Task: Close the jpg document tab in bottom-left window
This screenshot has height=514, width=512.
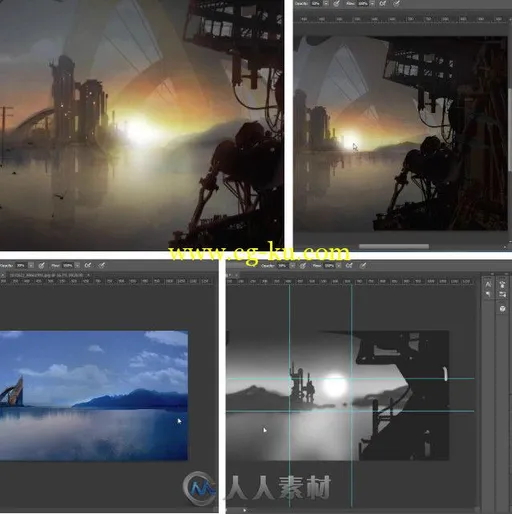Action: (x=88, y=275)
